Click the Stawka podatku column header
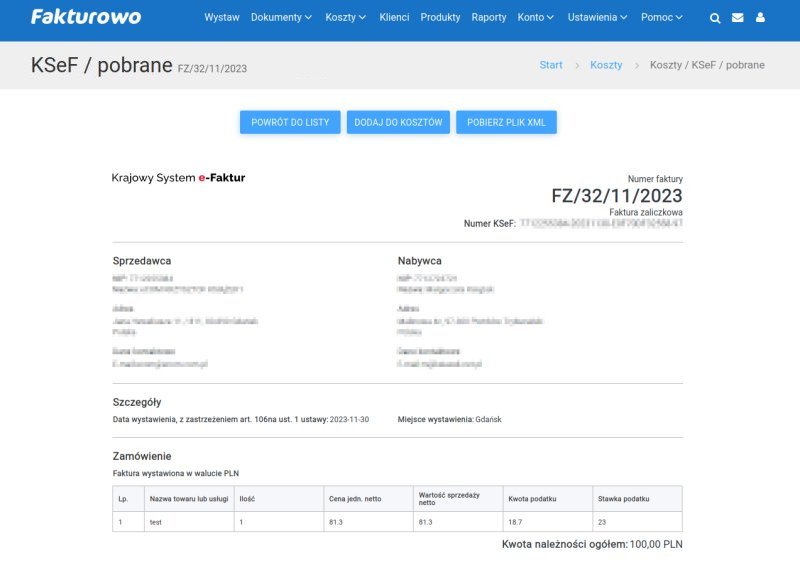800x561 pixels. tap(637, 499)
